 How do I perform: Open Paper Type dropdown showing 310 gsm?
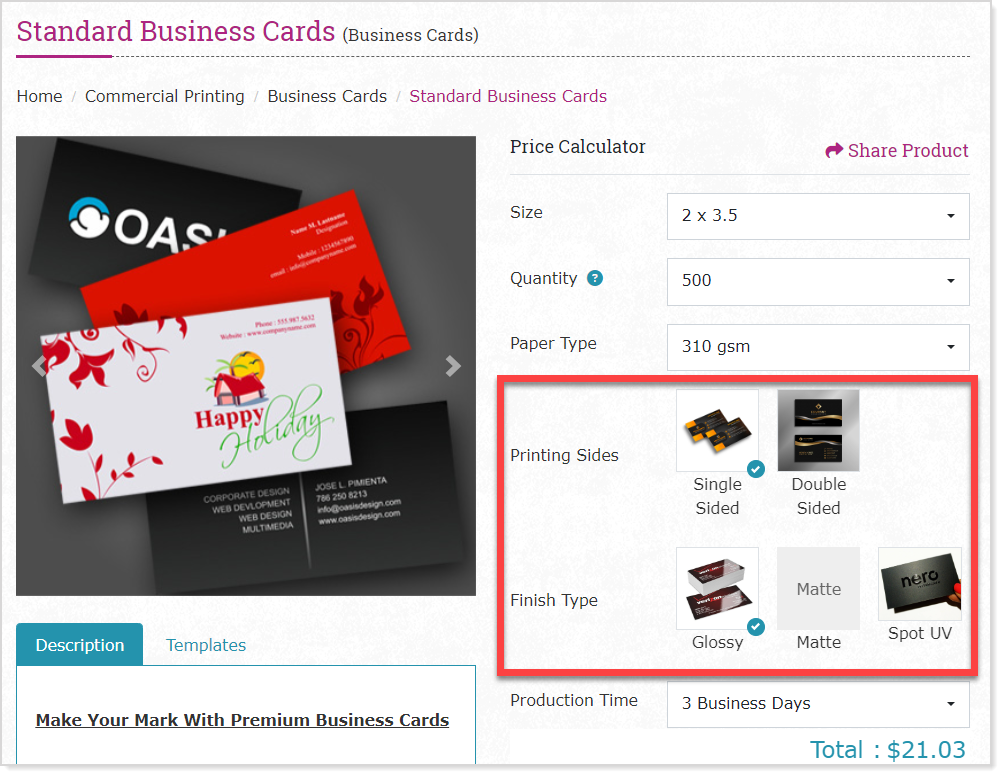(x=817, y=347)
